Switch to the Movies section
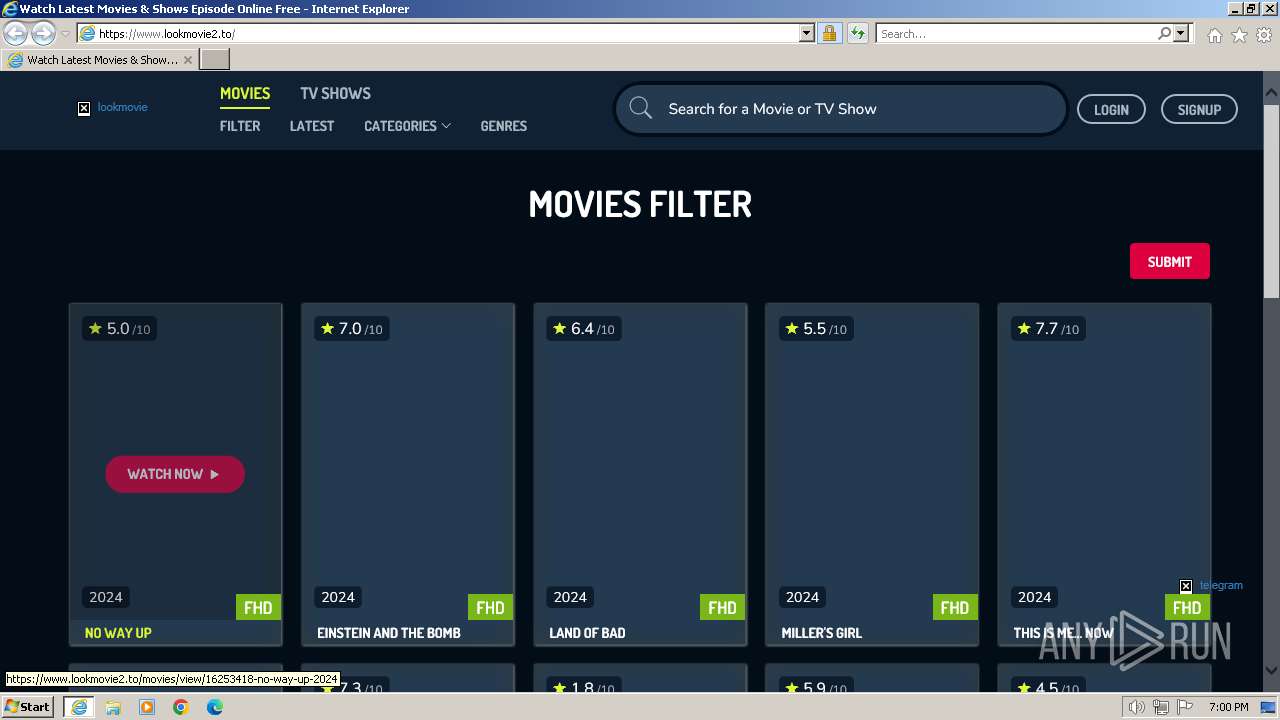This screenshot has height=720, width=1280. 245,93
